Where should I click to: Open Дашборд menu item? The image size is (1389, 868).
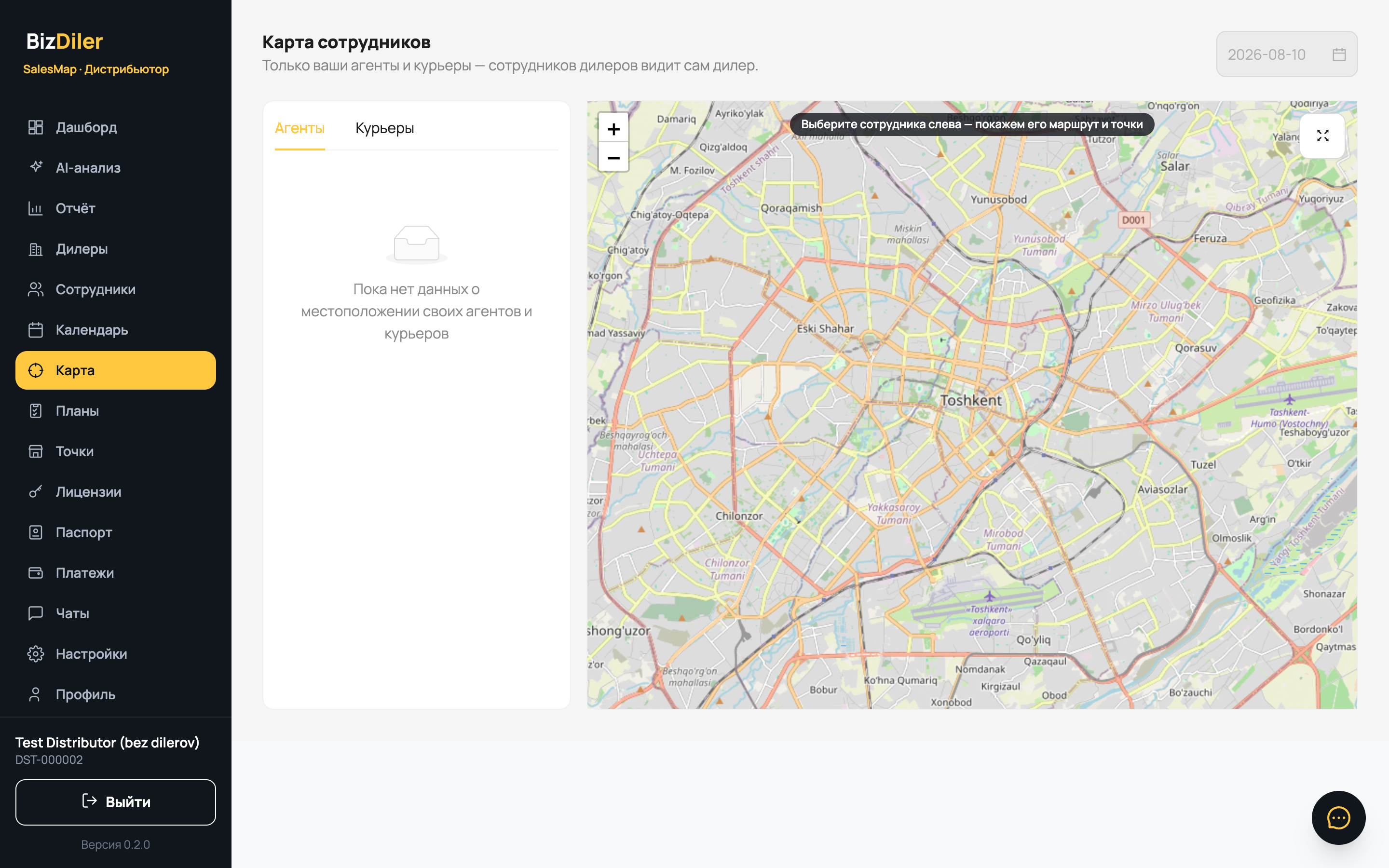[116, 127]
